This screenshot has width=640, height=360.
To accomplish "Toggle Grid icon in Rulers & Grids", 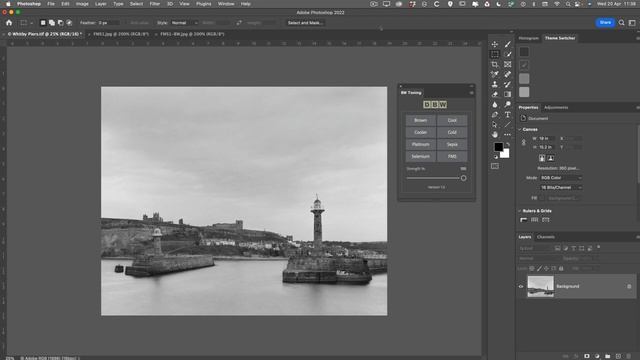I will 535,220.
